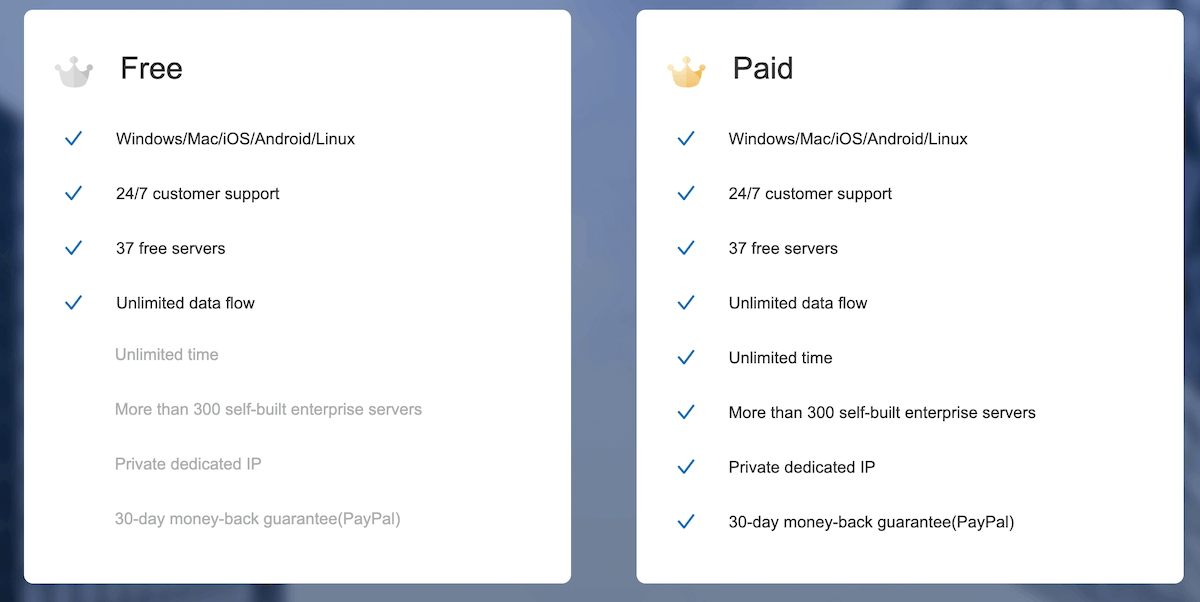The height and width of the screenshot is (602, 1200).
Task: Click 24/7 customer support text in Paid plan
Action: tap(811, 194)
